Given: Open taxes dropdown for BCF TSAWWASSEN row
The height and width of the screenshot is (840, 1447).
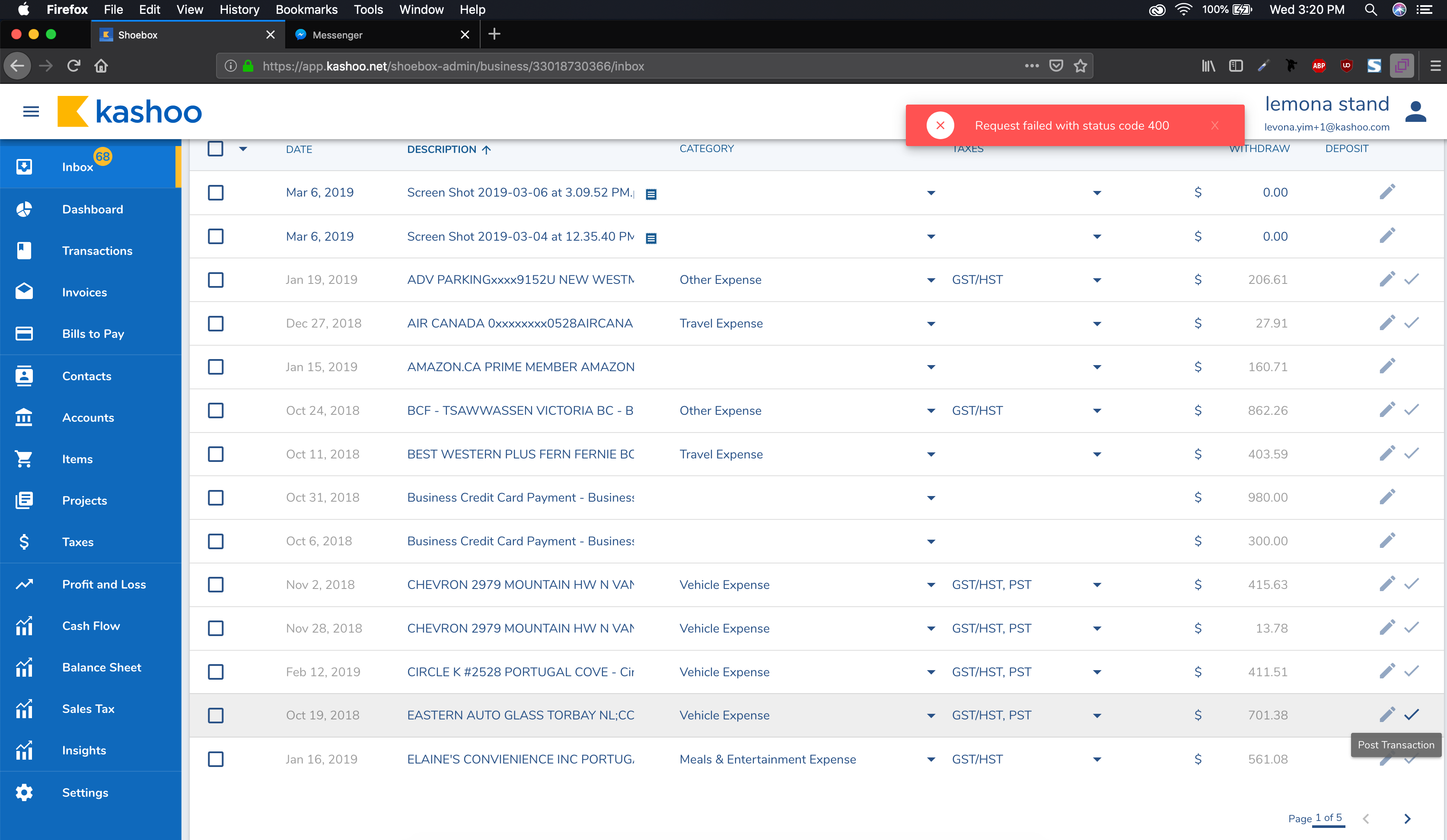Looking at the screenshot, I should [1097, 410].
